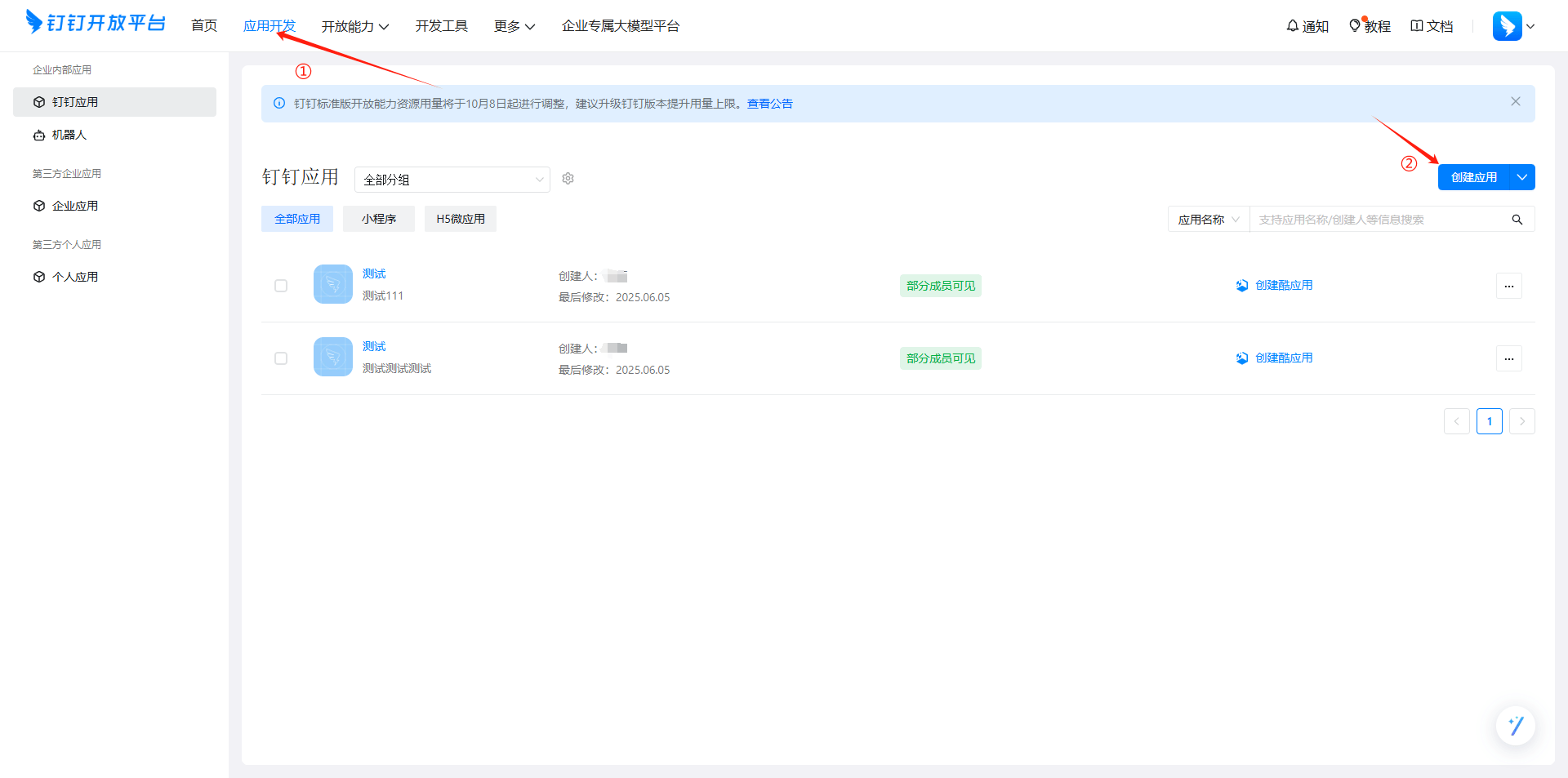This screenshot has height=778, width=1568.
Task: Click the floating assistant icon at bottom right
Action: click(1515, 725)
